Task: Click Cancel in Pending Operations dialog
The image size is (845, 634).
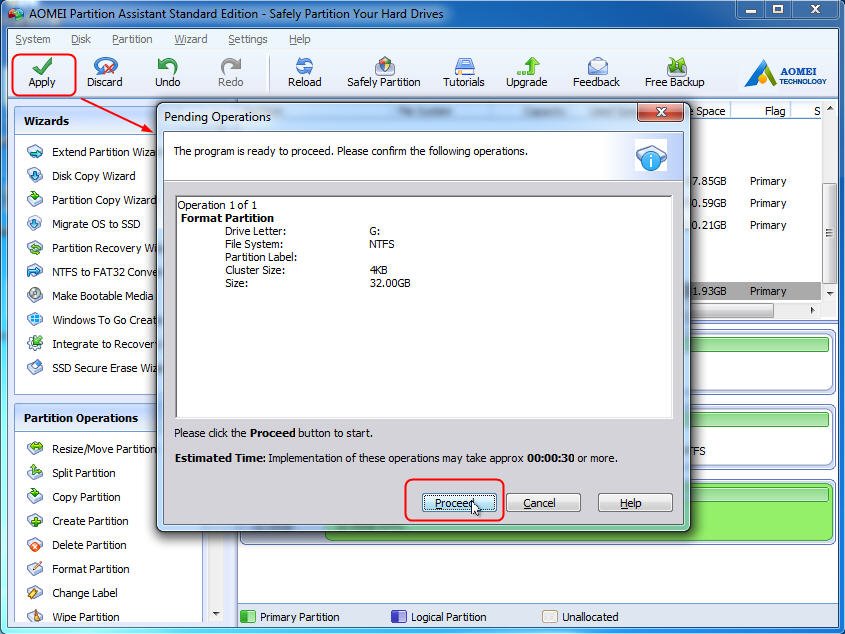Action: click(543, 503)
